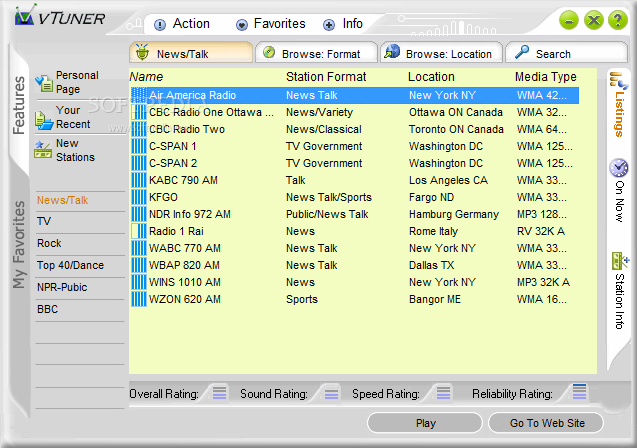
Task: Click the New Stations radio icon
Action: click(x=43, y=149)
